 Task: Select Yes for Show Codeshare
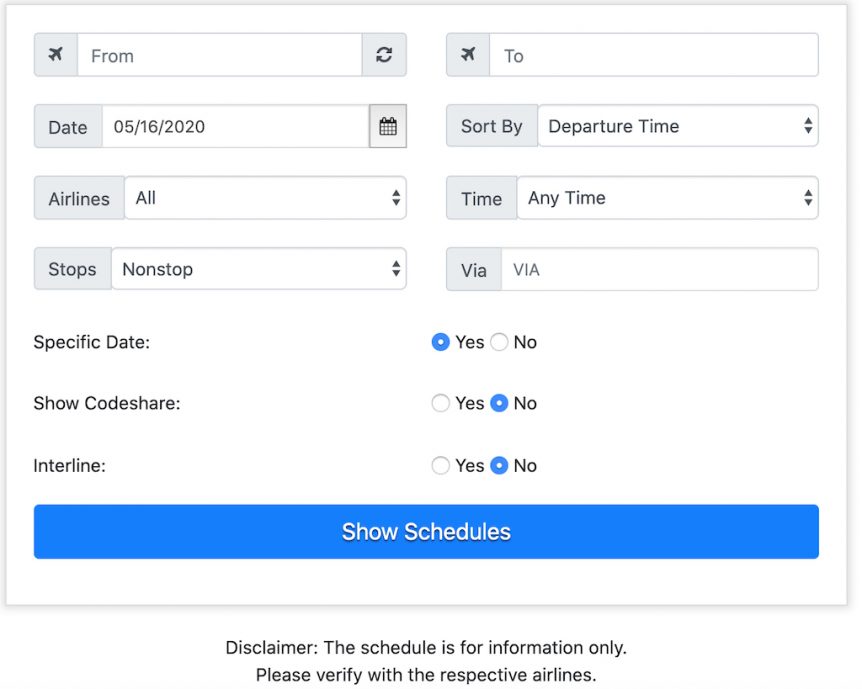coord(440,403)
